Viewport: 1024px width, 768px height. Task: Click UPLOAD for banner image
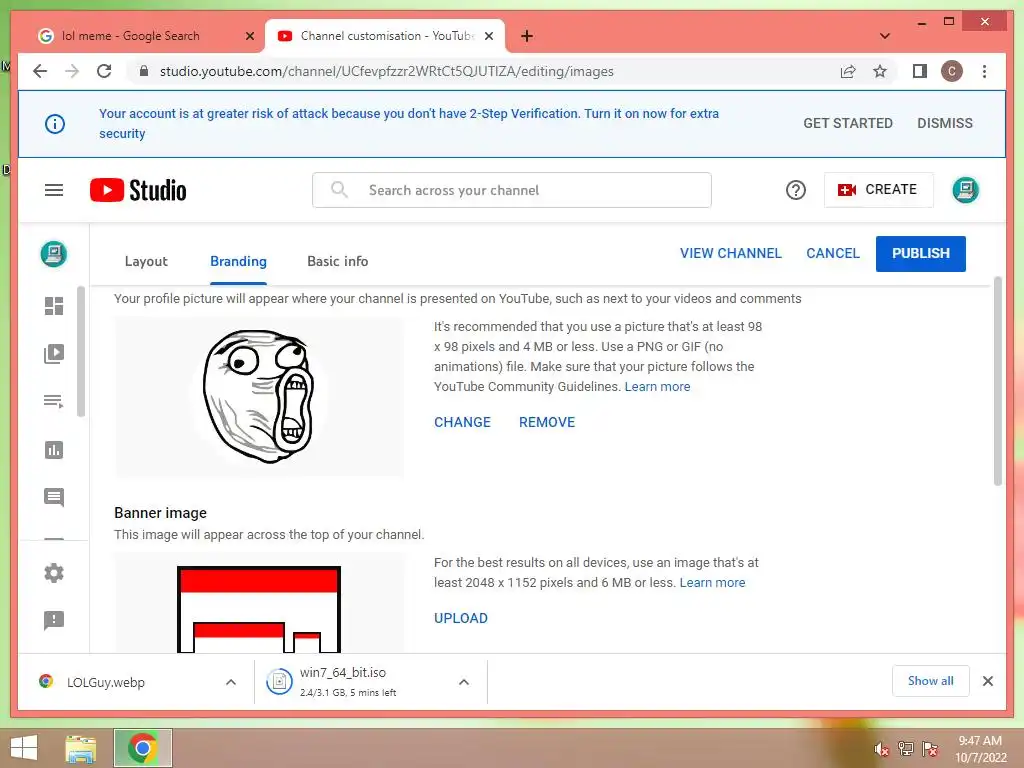point(461,618)
